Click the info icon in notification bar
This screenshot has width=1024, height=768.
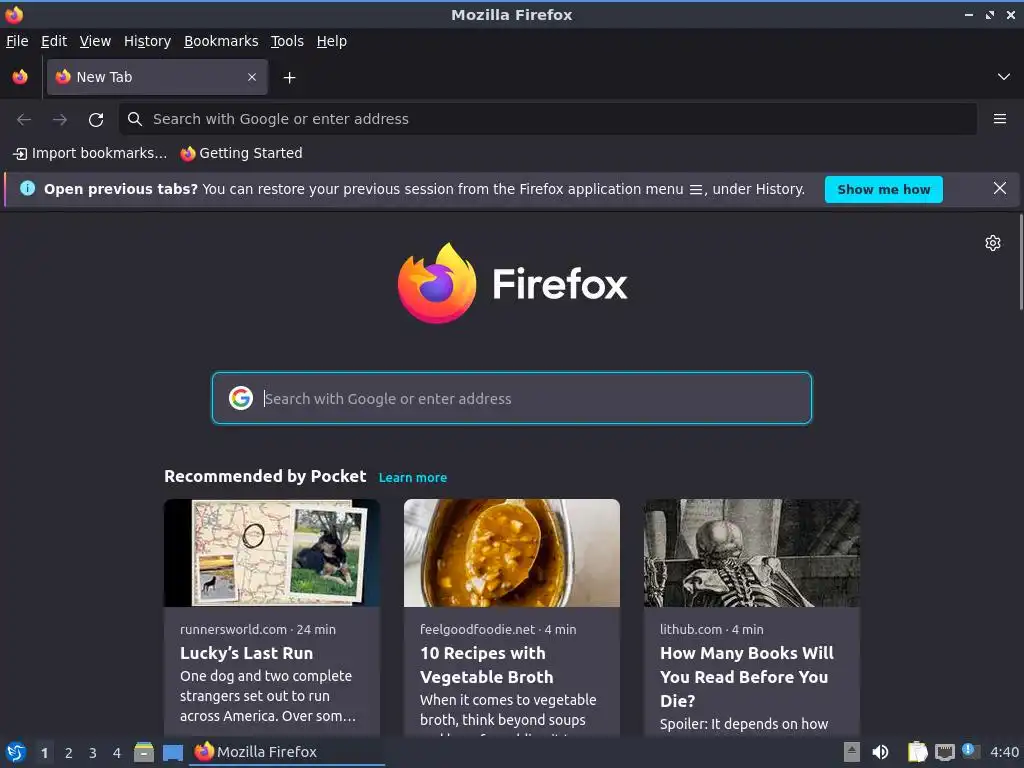(x=27, y=188)
